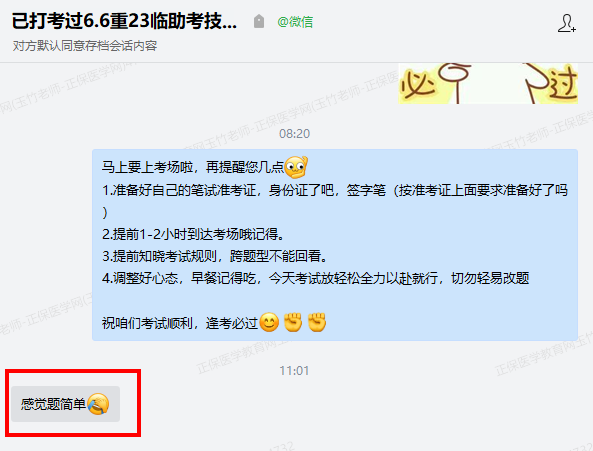Click the smiling face emoji after 逢考必过
This screenshot has width=593, height=451.
pyautogui.click(x=269, y=322)
